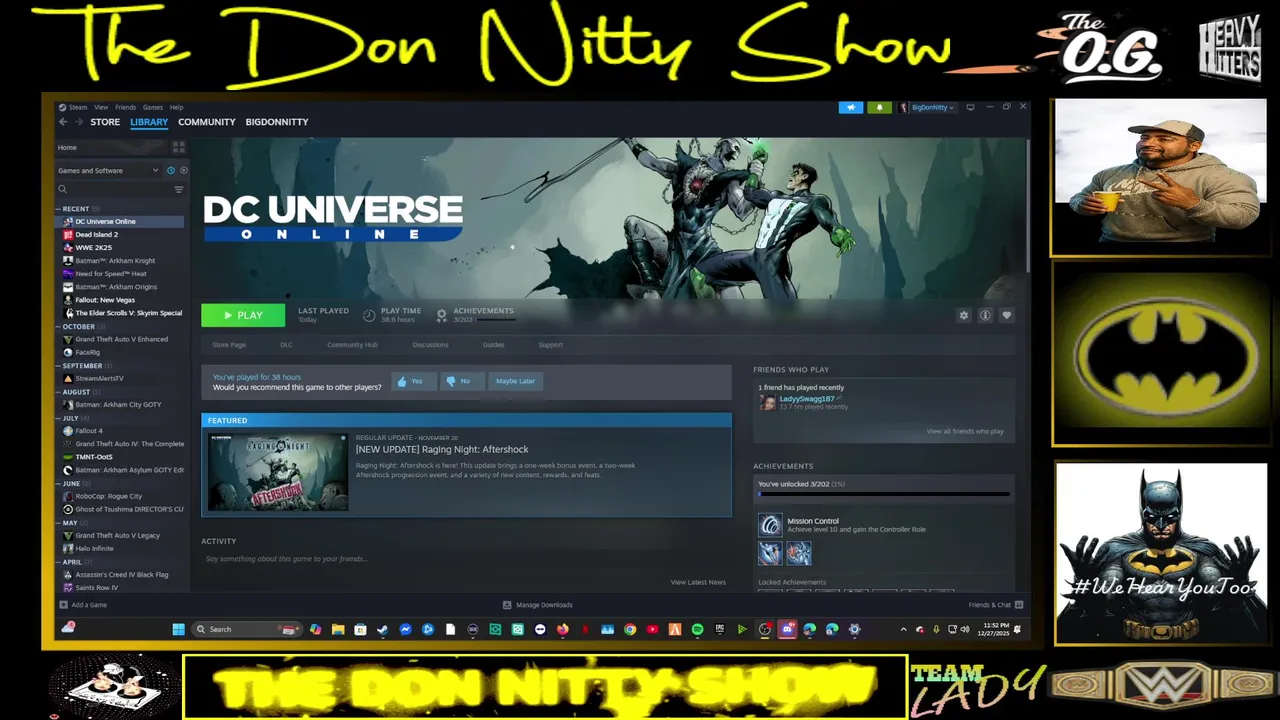Click the Mission Control achievement icon
The height and width of the screenshot is (720, 1280).
pos(770,525)
